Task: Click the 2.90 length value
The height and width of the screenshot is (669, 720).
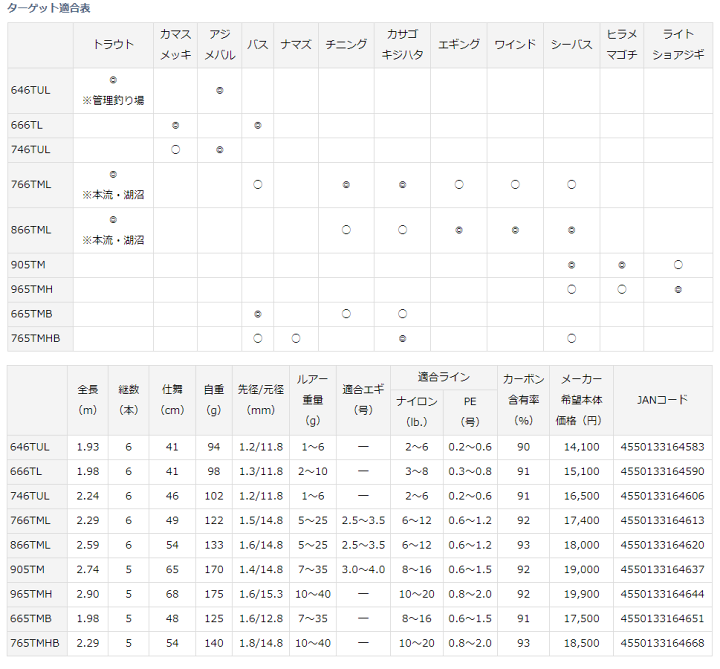Action: [x=88, y=594]
